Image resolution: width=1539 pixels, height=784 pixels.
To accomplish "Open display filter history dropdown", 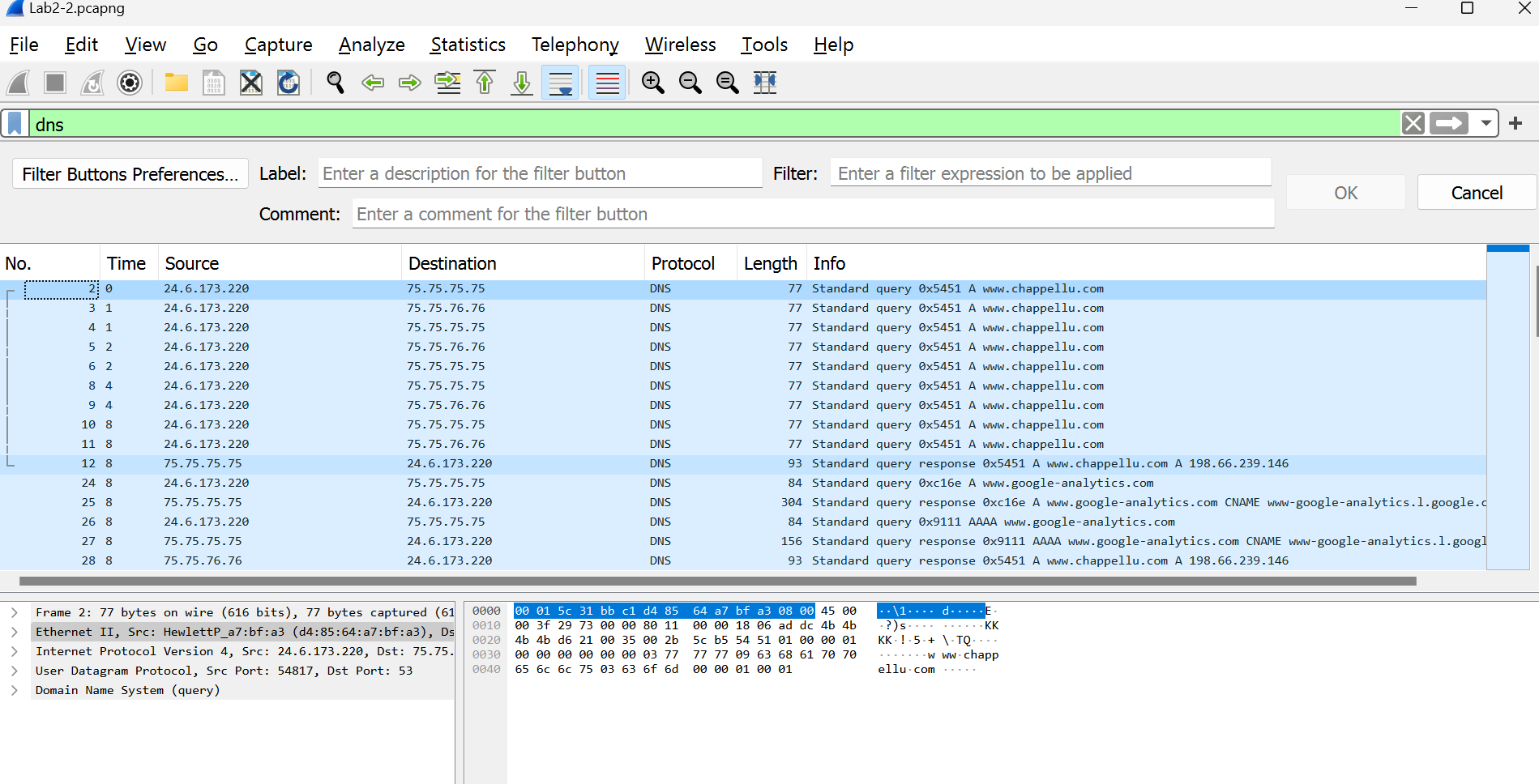I will [1486, 123].
